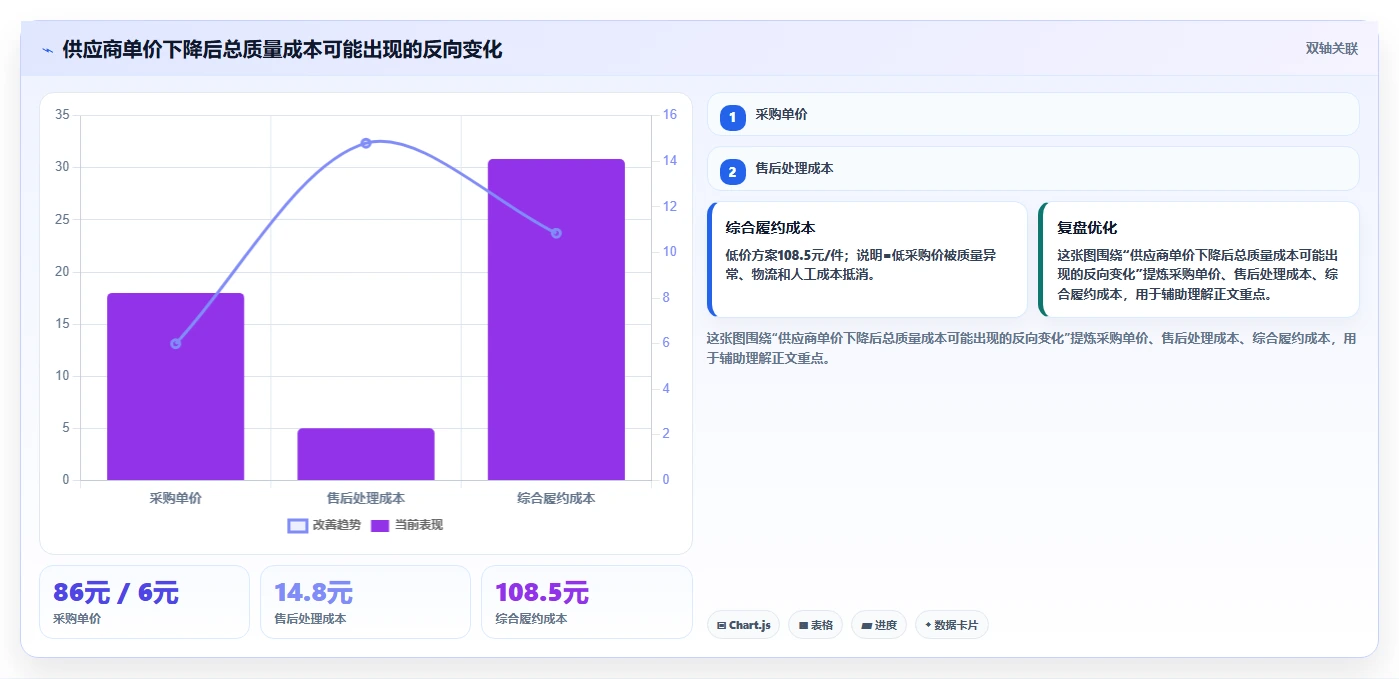Click the trend line point over 综合履约成本 bar
Image resolution: width=1399 pixels, height=679 pixels.
556,233
